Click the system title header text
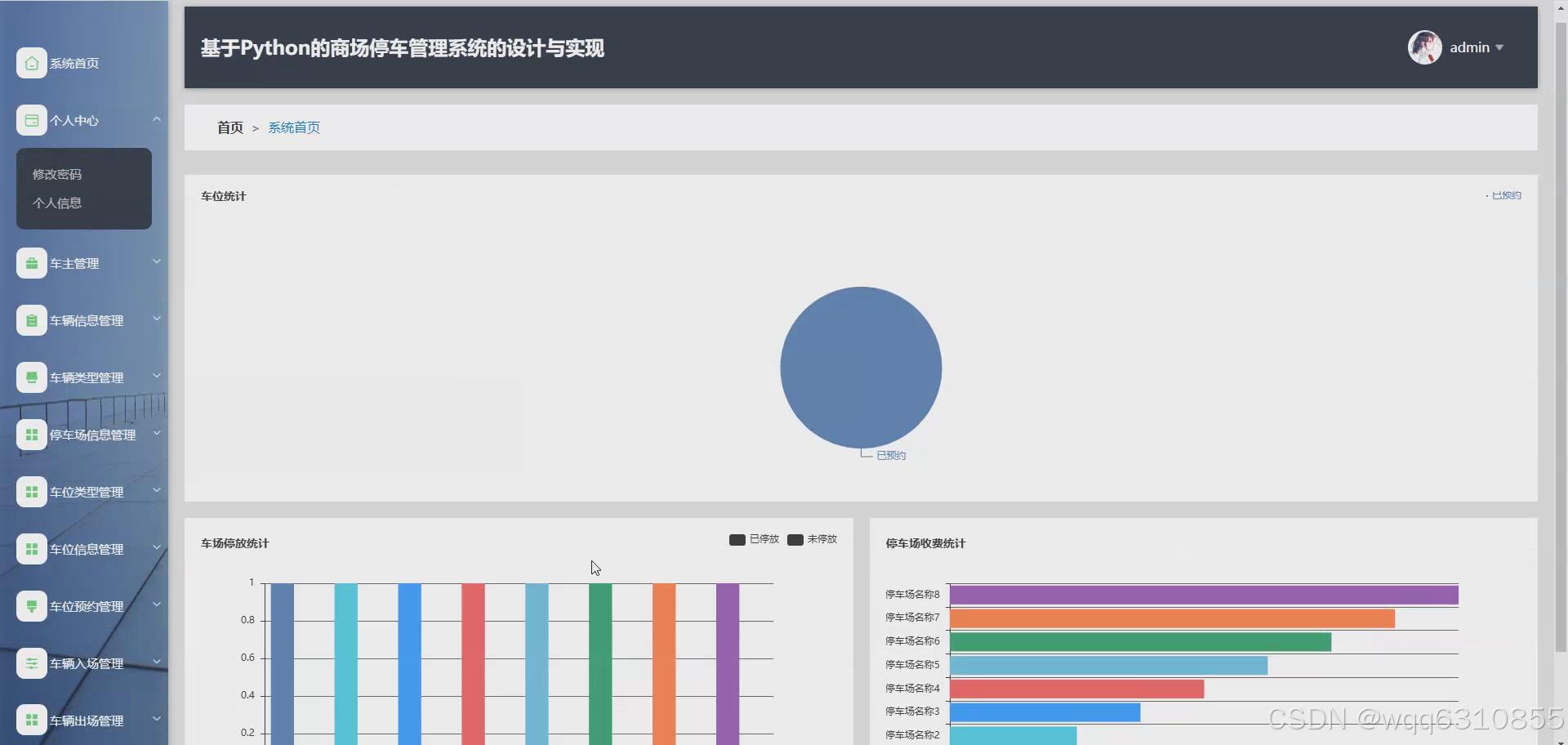 pos(403,48)
